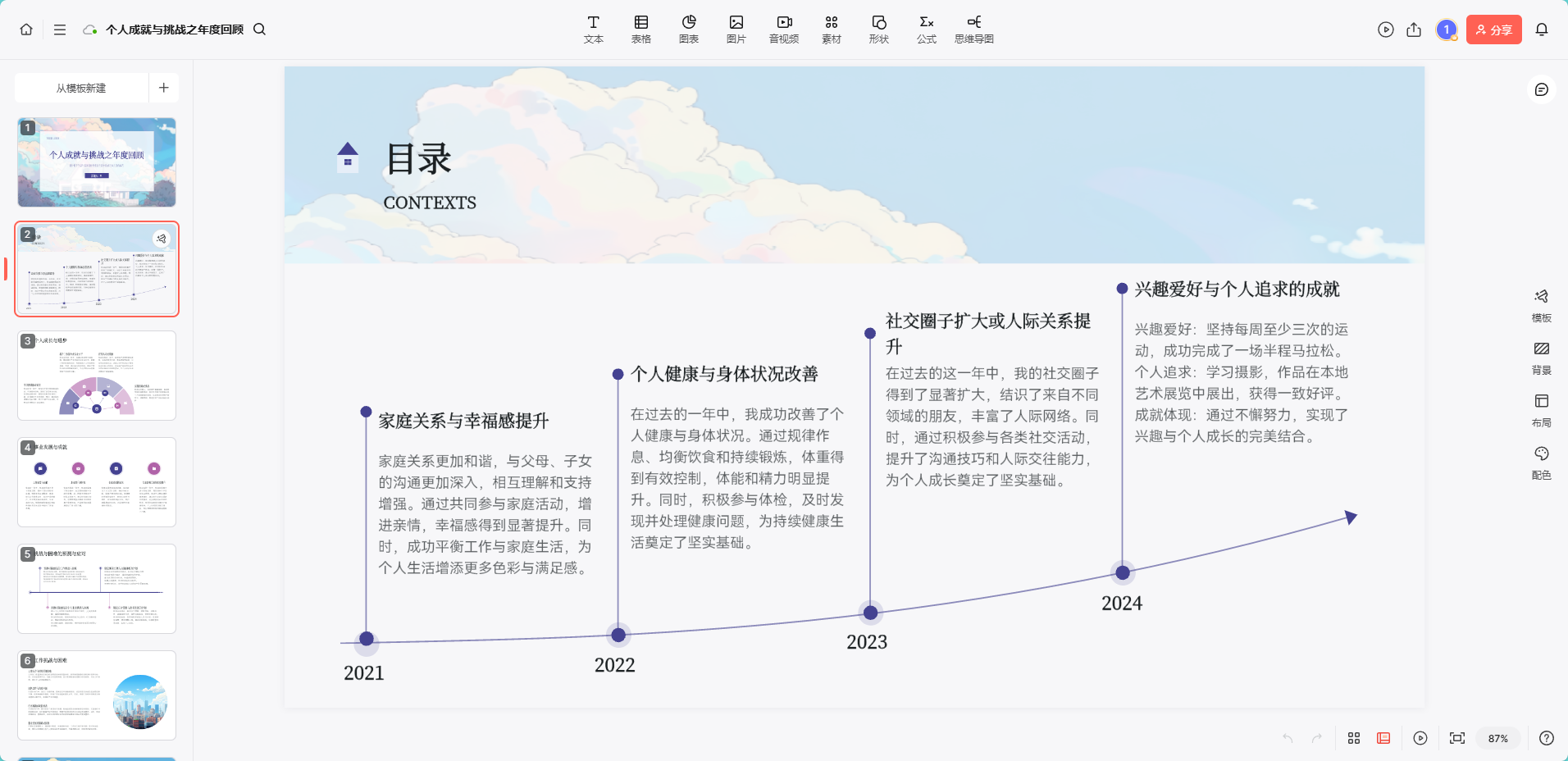
Task: Click the 2021 timeline marker dot
Action: pos(367,639)
